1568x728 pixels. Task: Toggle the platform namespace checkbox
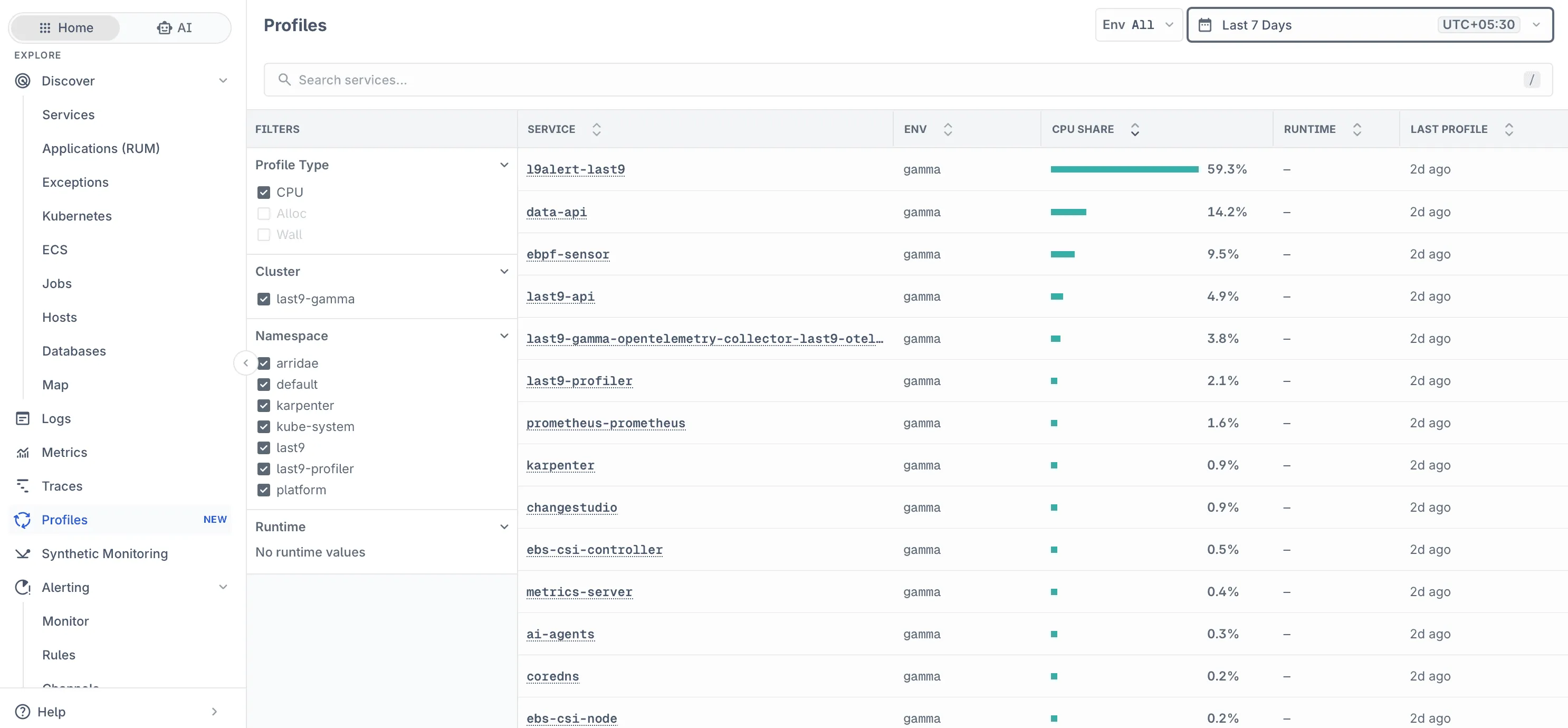264,490
